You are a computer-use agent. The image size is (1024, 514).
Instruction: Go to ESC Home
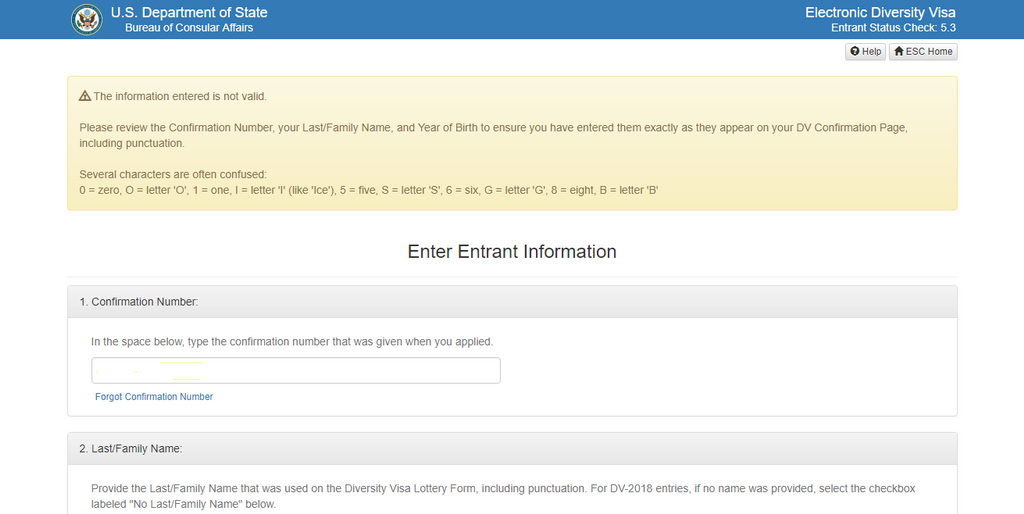(x=923, y=51)
